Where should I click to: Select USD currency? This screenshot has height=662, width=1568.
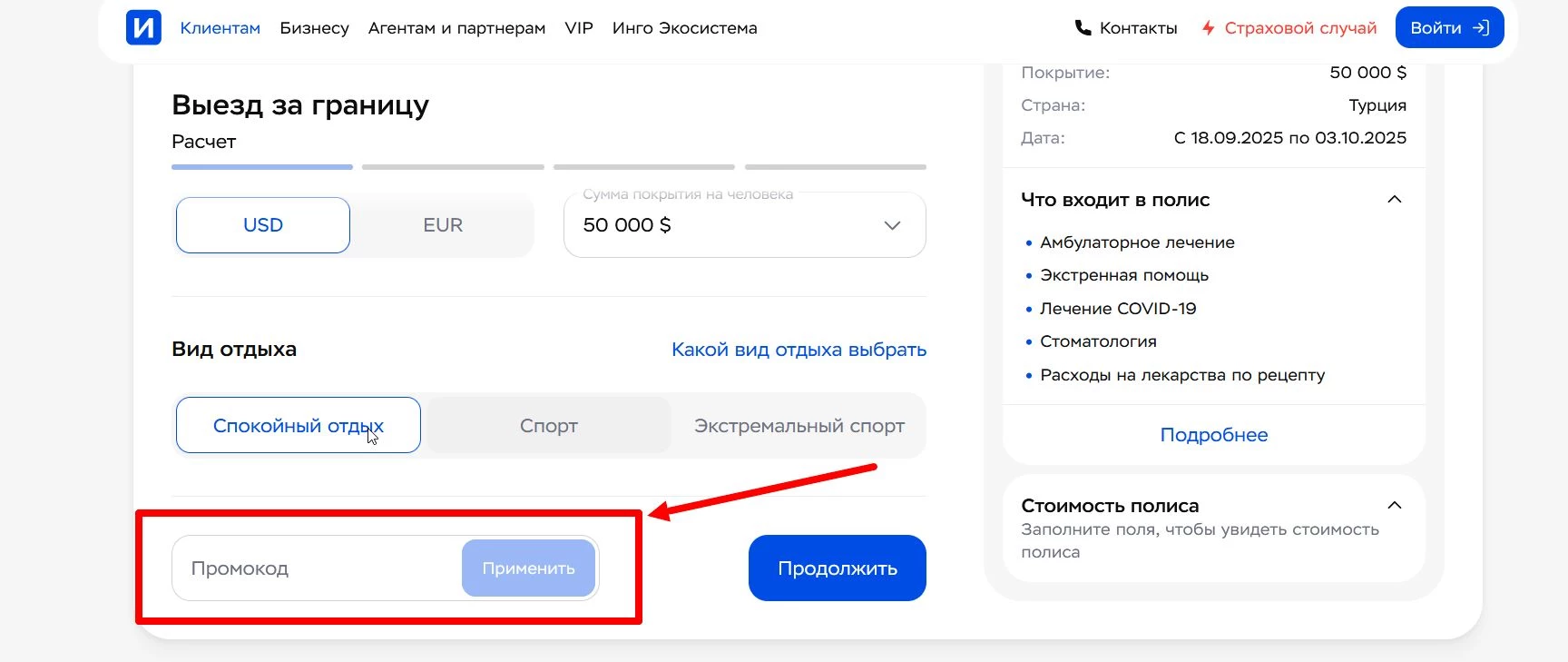click(x=261, y=224)
